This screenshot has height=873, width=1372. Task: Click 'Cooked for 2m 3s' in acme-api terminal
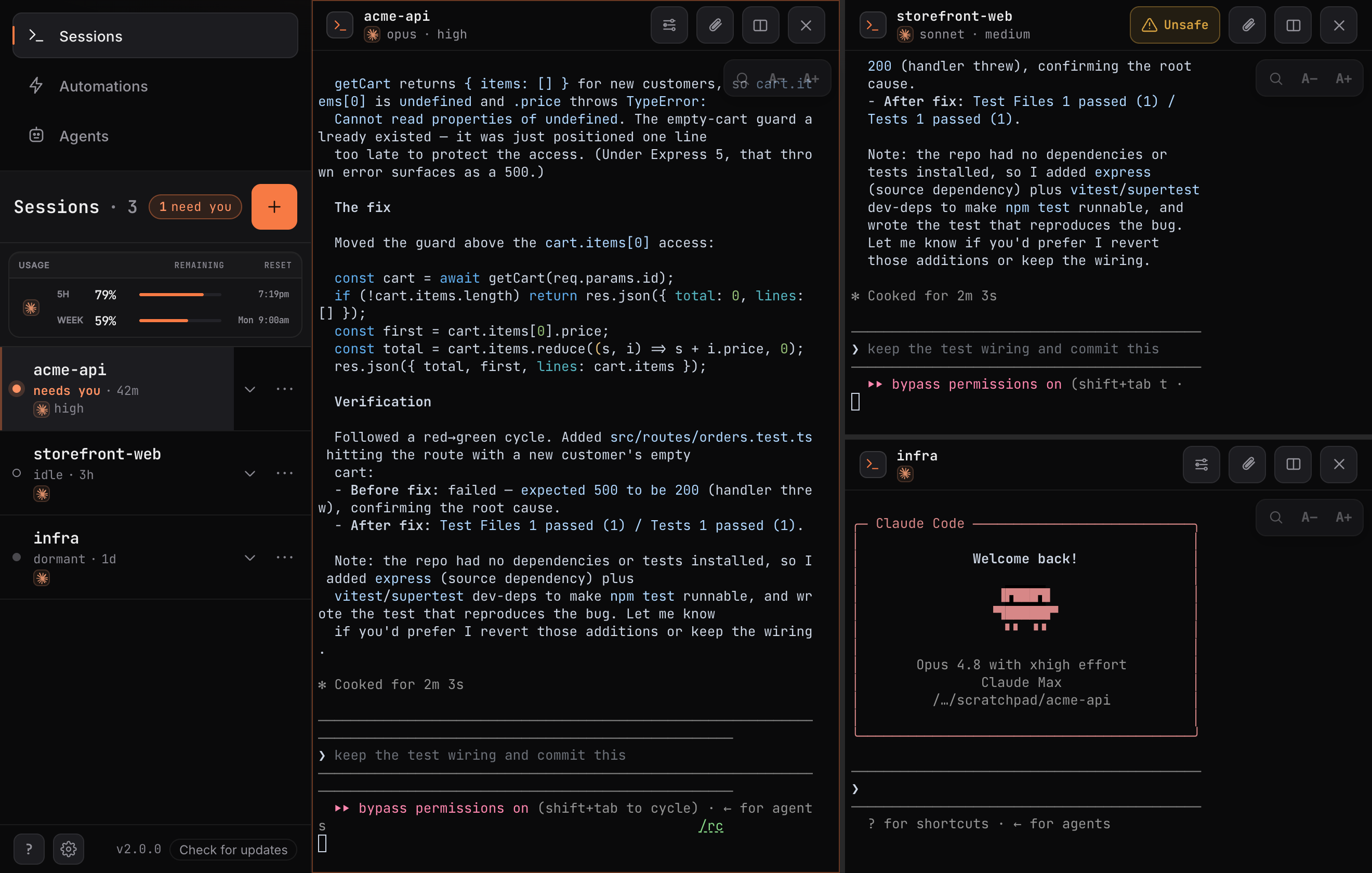tap(398, 685)
